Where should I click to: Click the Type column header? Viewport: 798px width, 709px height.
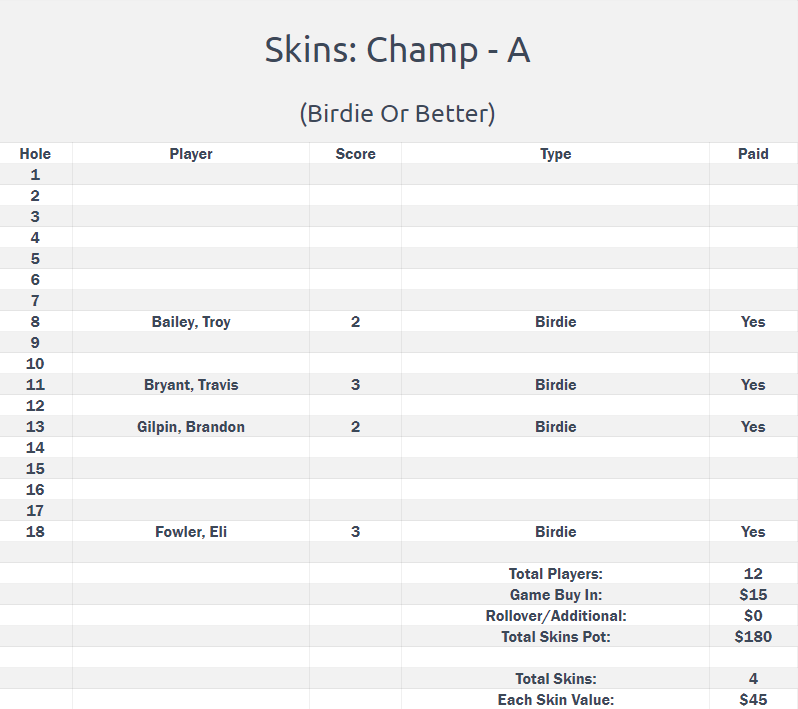click(x=555, y=154)
